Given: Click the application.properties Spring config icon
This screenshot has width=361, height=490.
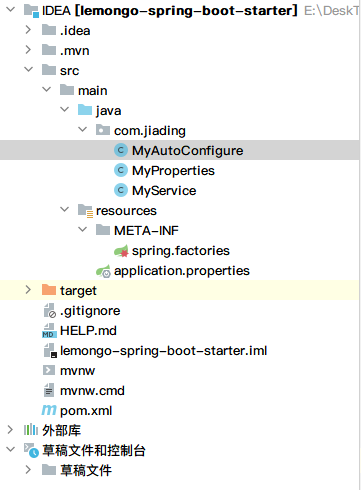Looking at the screenshot, I should click(x=103, y=271).
